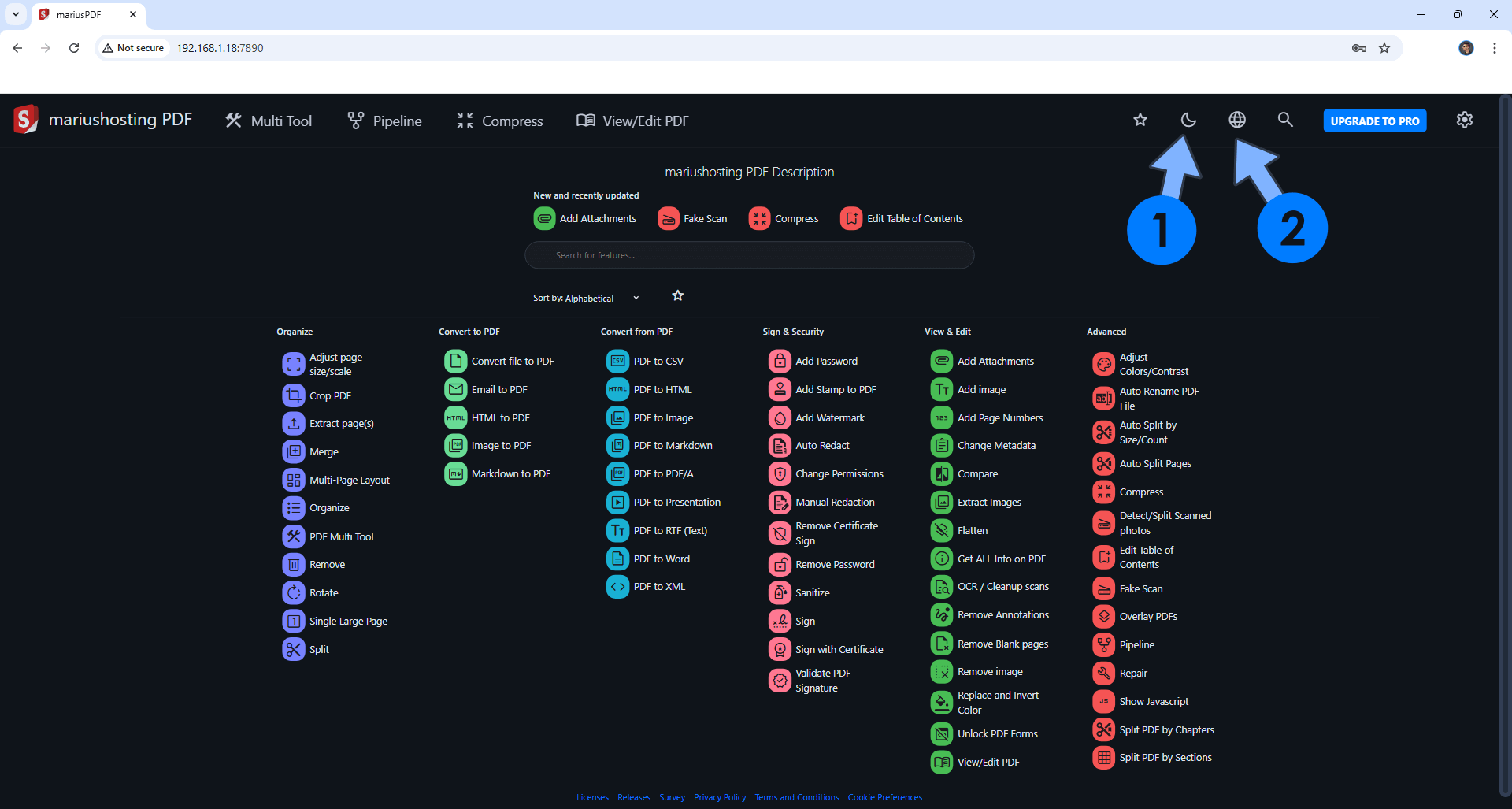
Task: Focus the Search for features field
Action: 750,255
